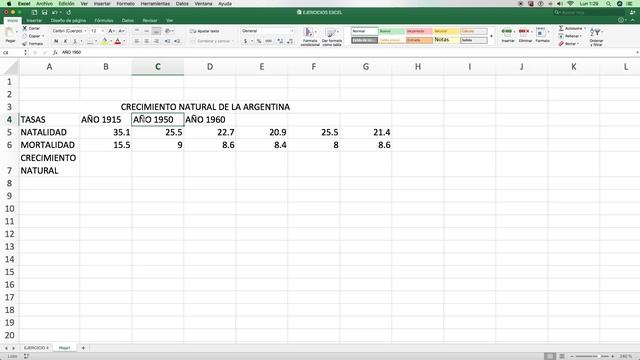Open the Herramientas menu in menu bar
Viewport: 640px width, 360px height.
(x=155, y=3)
